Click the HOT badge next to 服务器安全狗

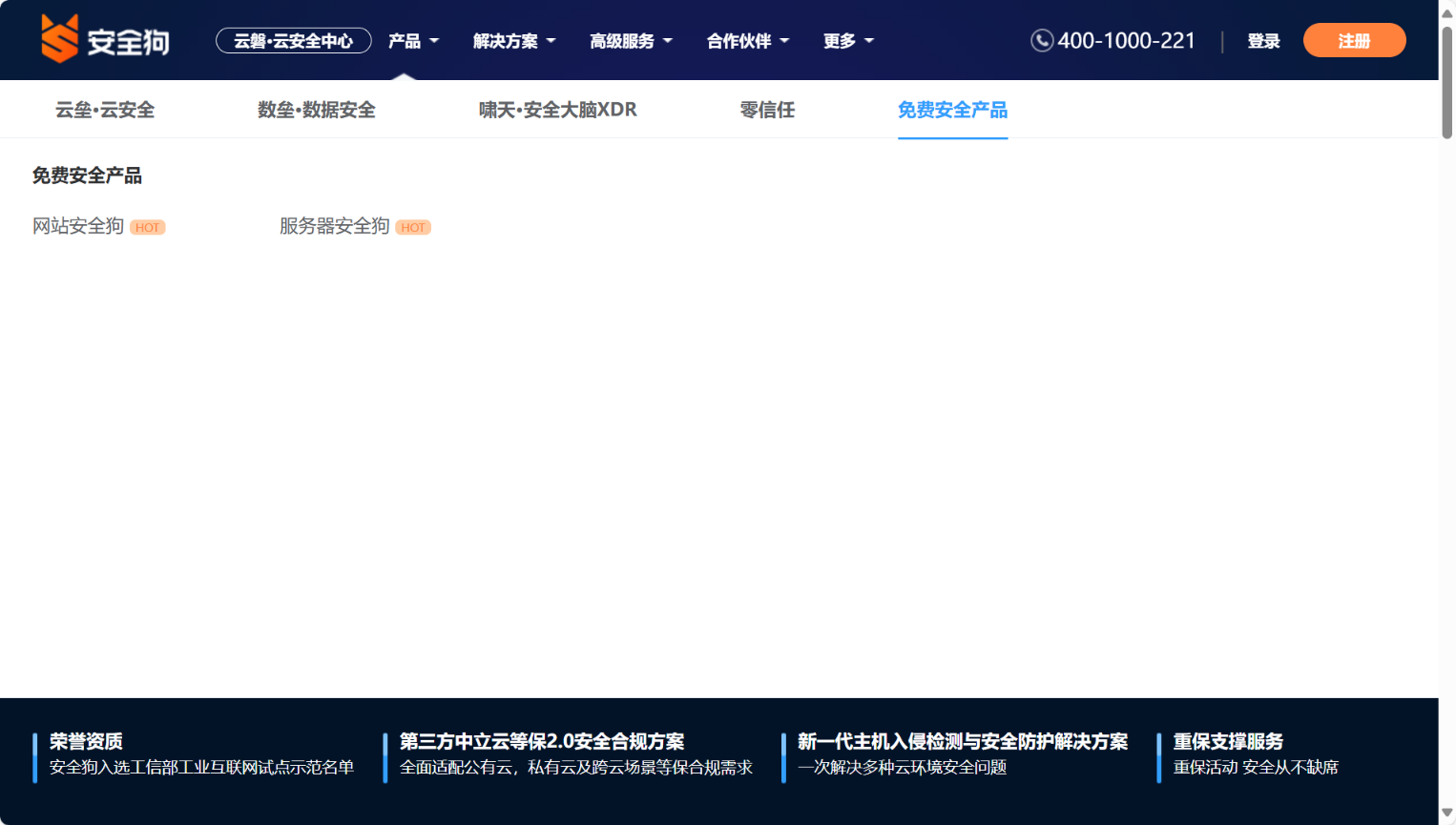pos(413,228)
